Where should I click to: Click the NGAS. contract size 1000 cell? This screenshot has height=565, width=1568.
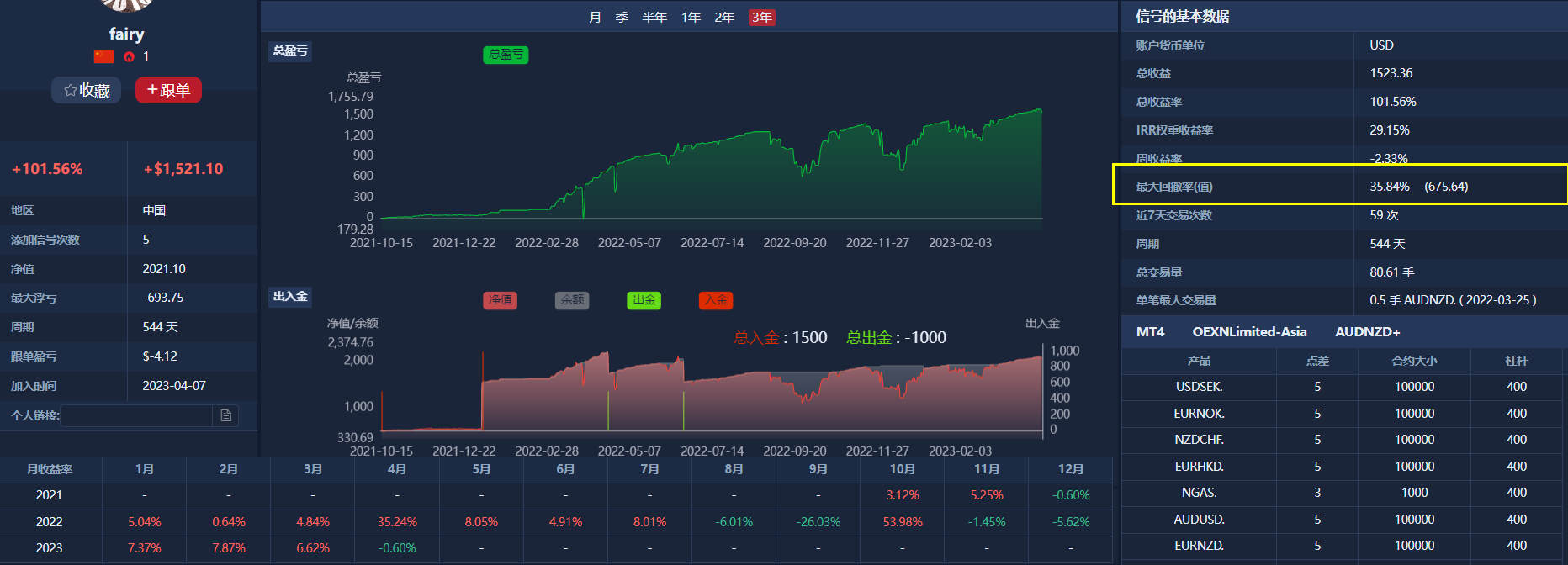pyautogui.click(x=1415, y=493)
